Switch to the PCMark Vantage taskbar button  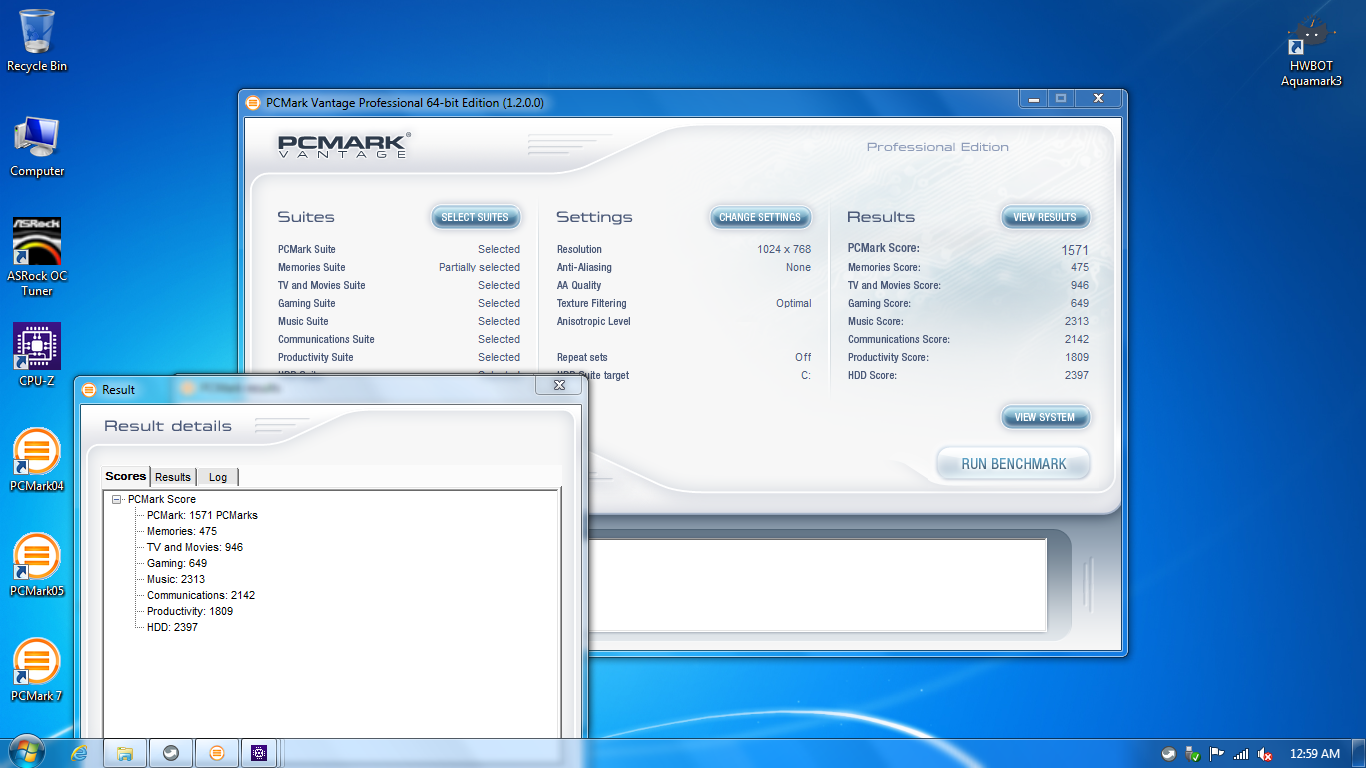pyautogui.click(x=217, y=753)
